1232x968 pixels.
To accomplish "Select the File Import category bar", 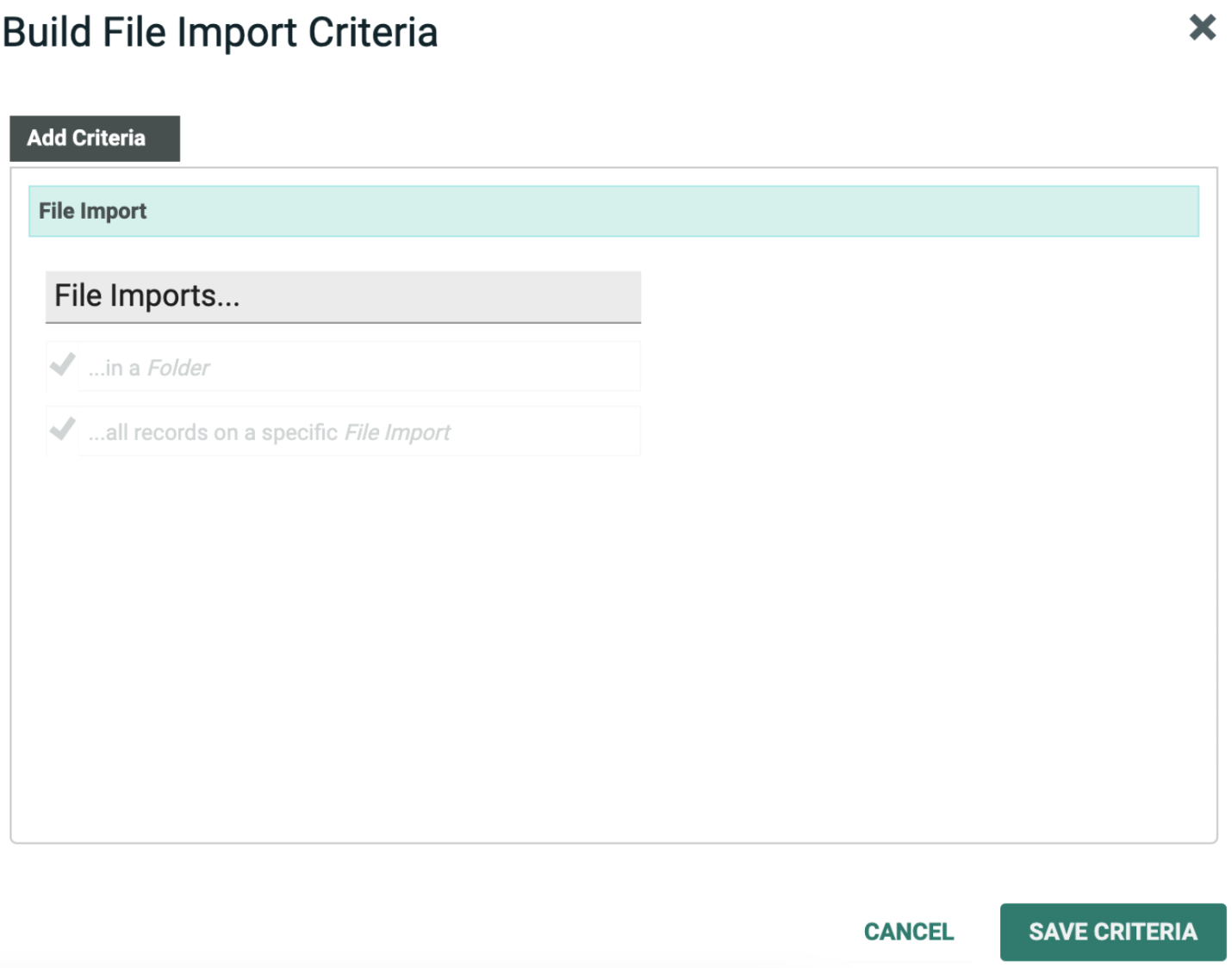I will pyautogui.click(x=613, y=211).
